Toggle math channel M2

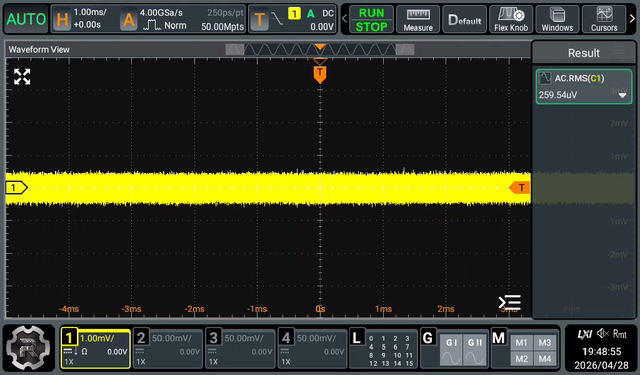(521, 359)
